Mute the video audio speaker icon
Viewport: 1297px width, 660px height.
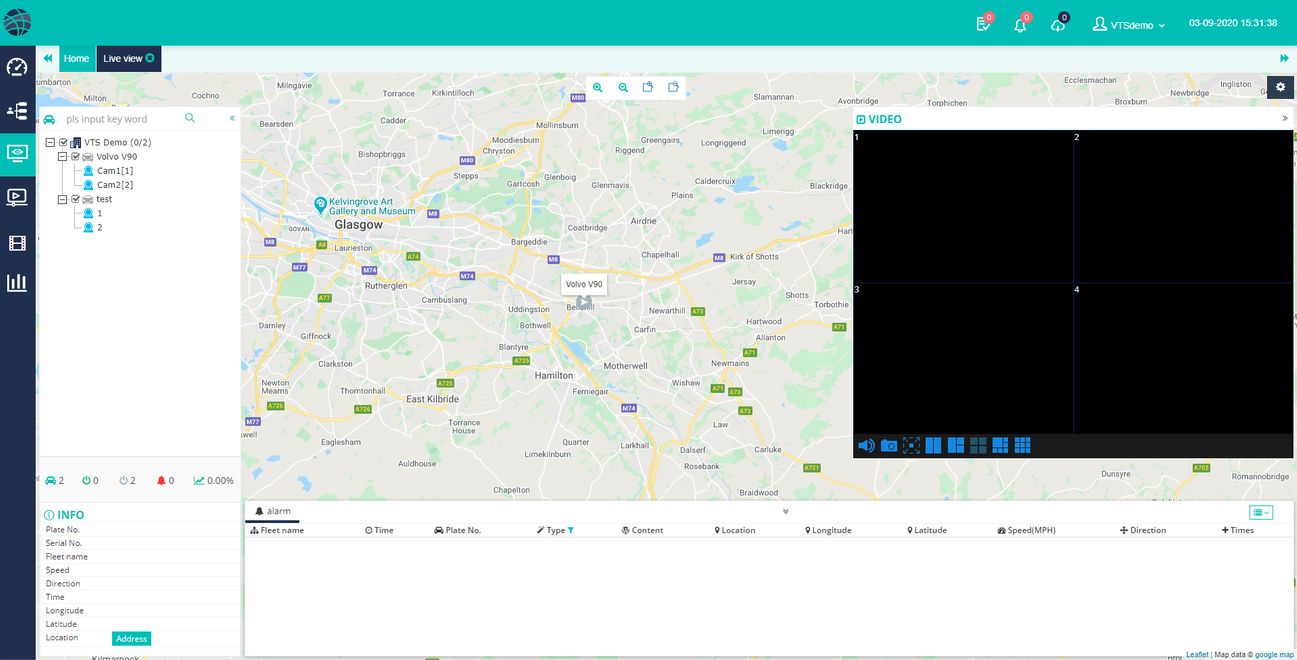(x=867, y=446)
